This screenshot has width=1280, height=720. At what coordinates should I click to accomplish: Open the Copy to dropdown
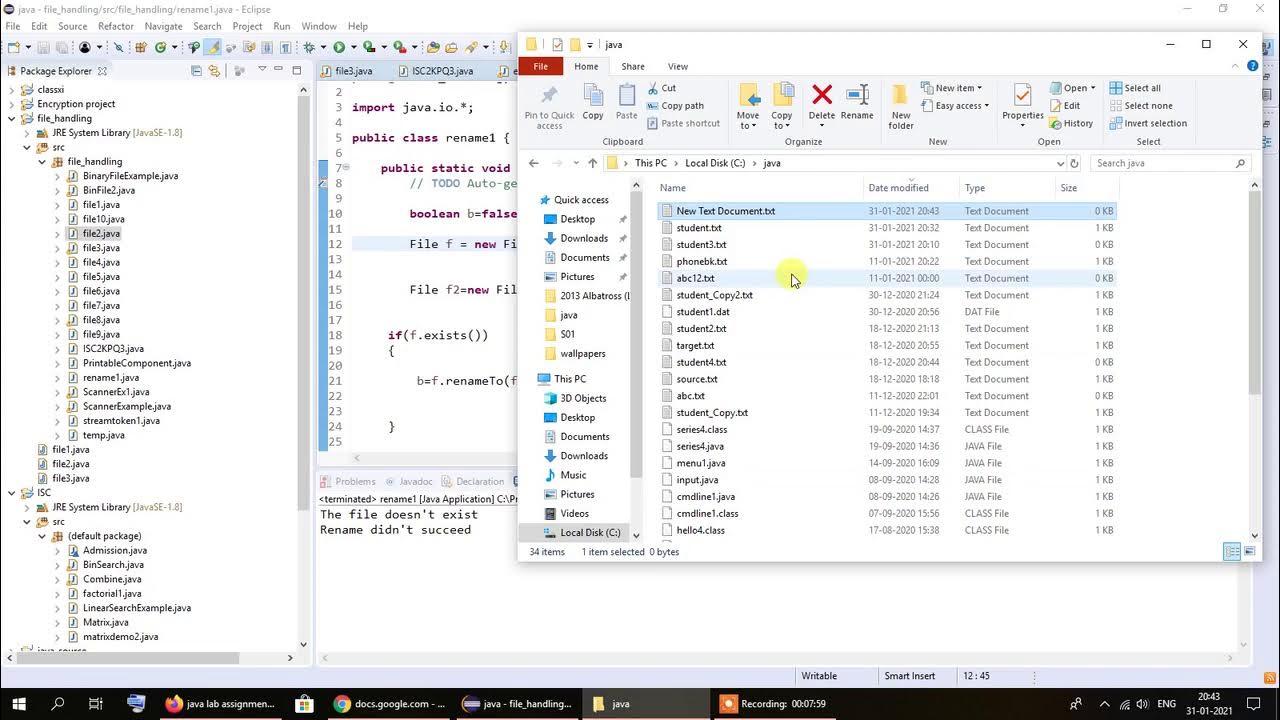782,107
